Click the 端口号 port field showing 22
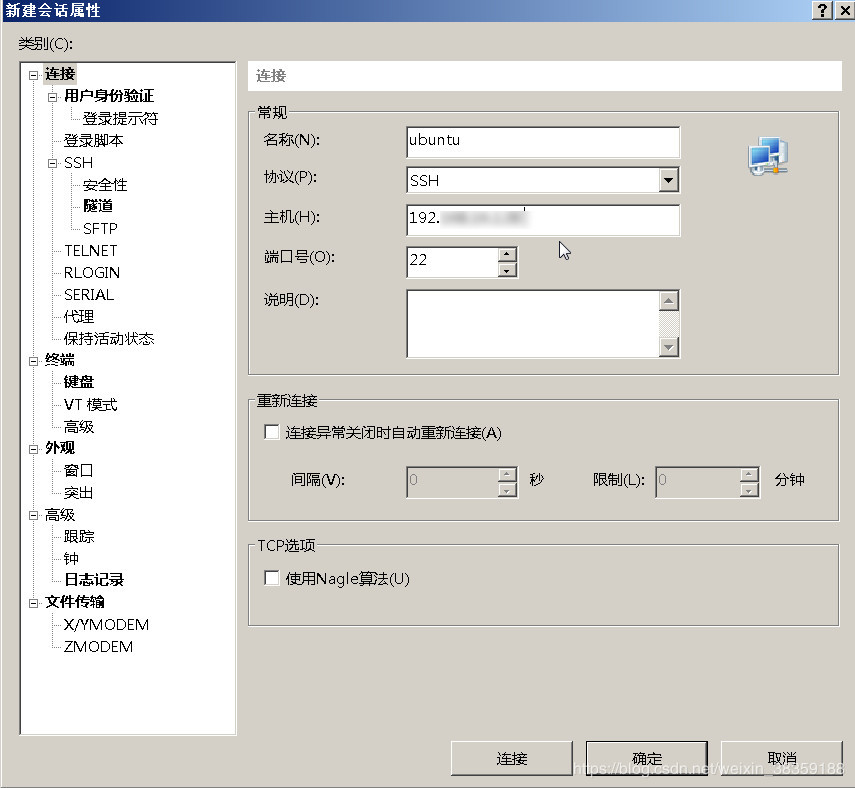The width and height of the screenshot is (855, 788). 453,262
